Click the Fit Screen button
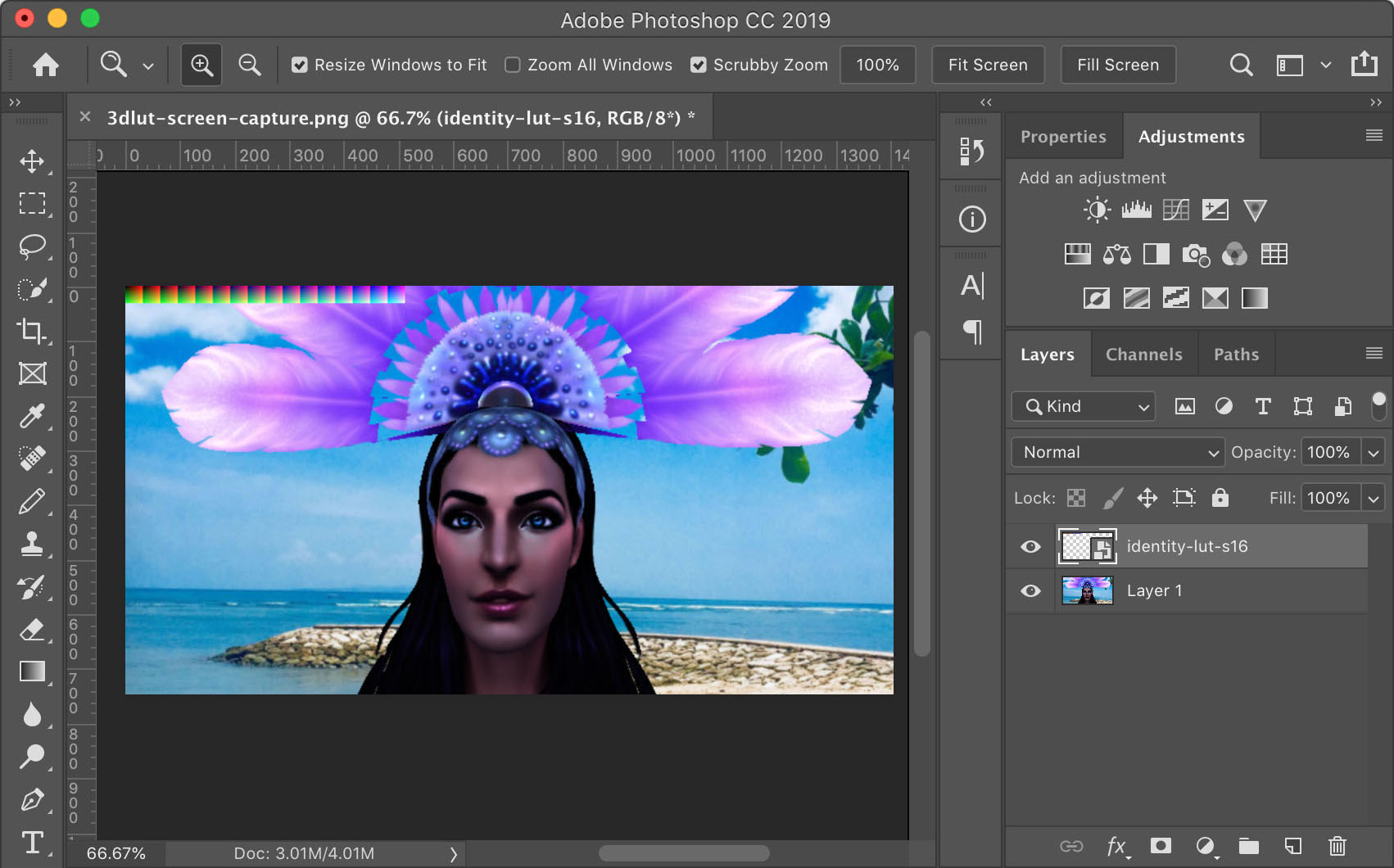 [x=987, y=64]
